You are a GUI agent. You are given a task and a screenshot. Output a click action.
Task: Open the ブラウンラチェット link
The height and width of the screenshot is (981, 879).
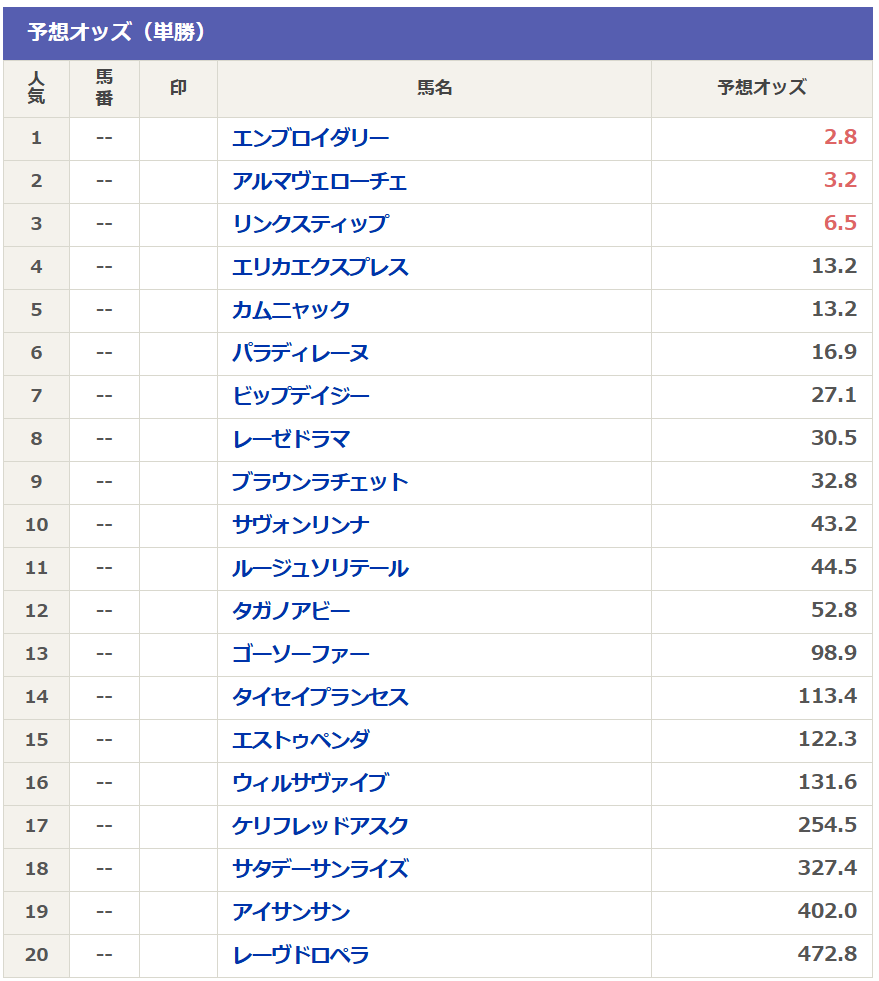320,482
